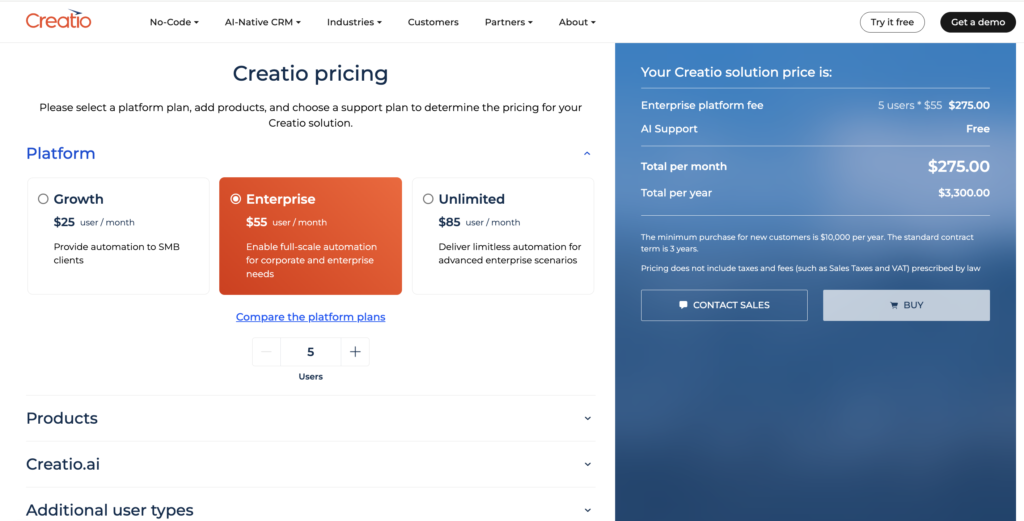Select the Unlimited plan radio button
Image resolution: width=1024 pixels, height=521 pixels.
click(428, 199)
